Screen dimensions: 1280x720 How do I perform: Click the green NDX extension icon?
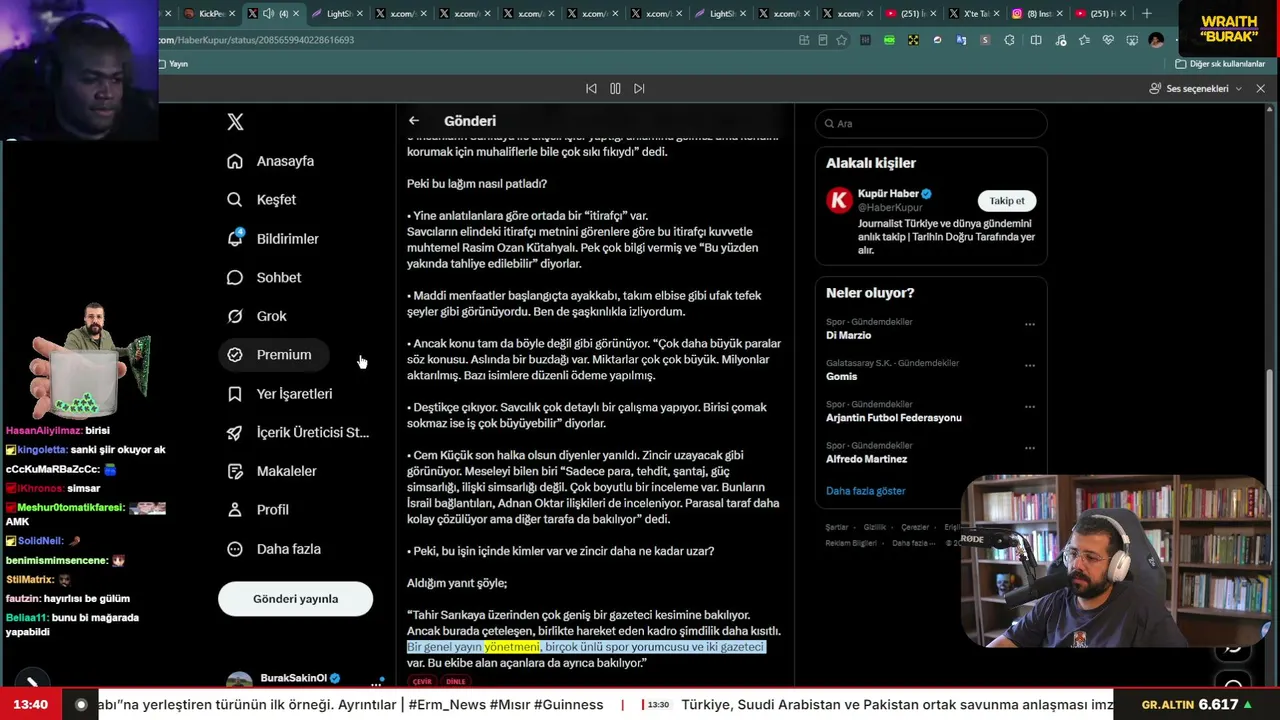pos(889,40)
